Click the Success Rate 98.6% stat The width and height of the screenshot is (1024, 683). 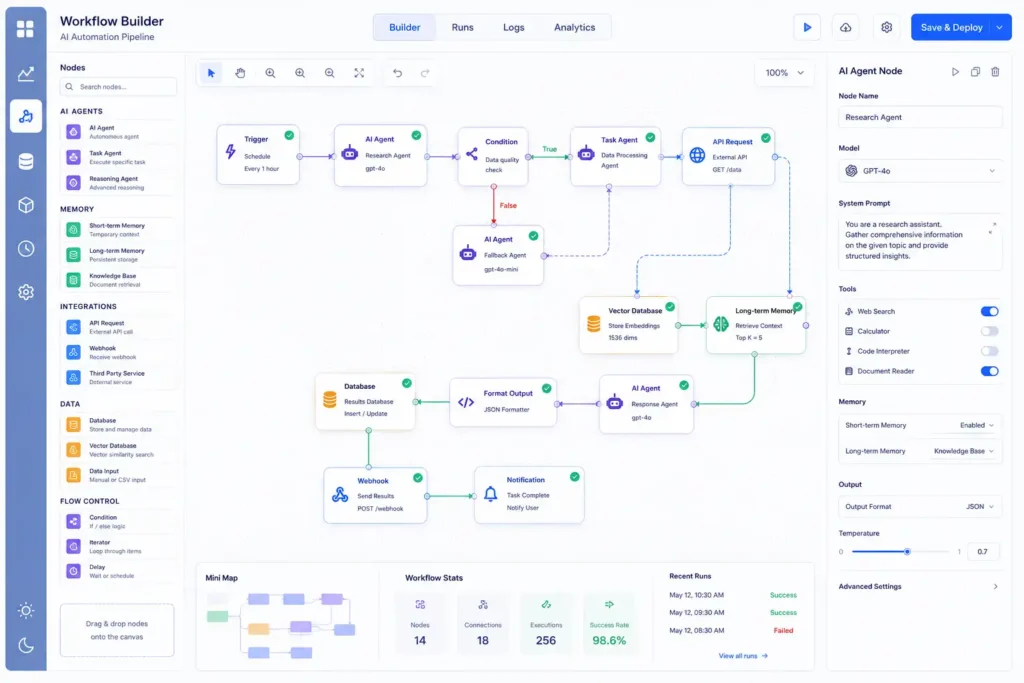tap(609, 624)
